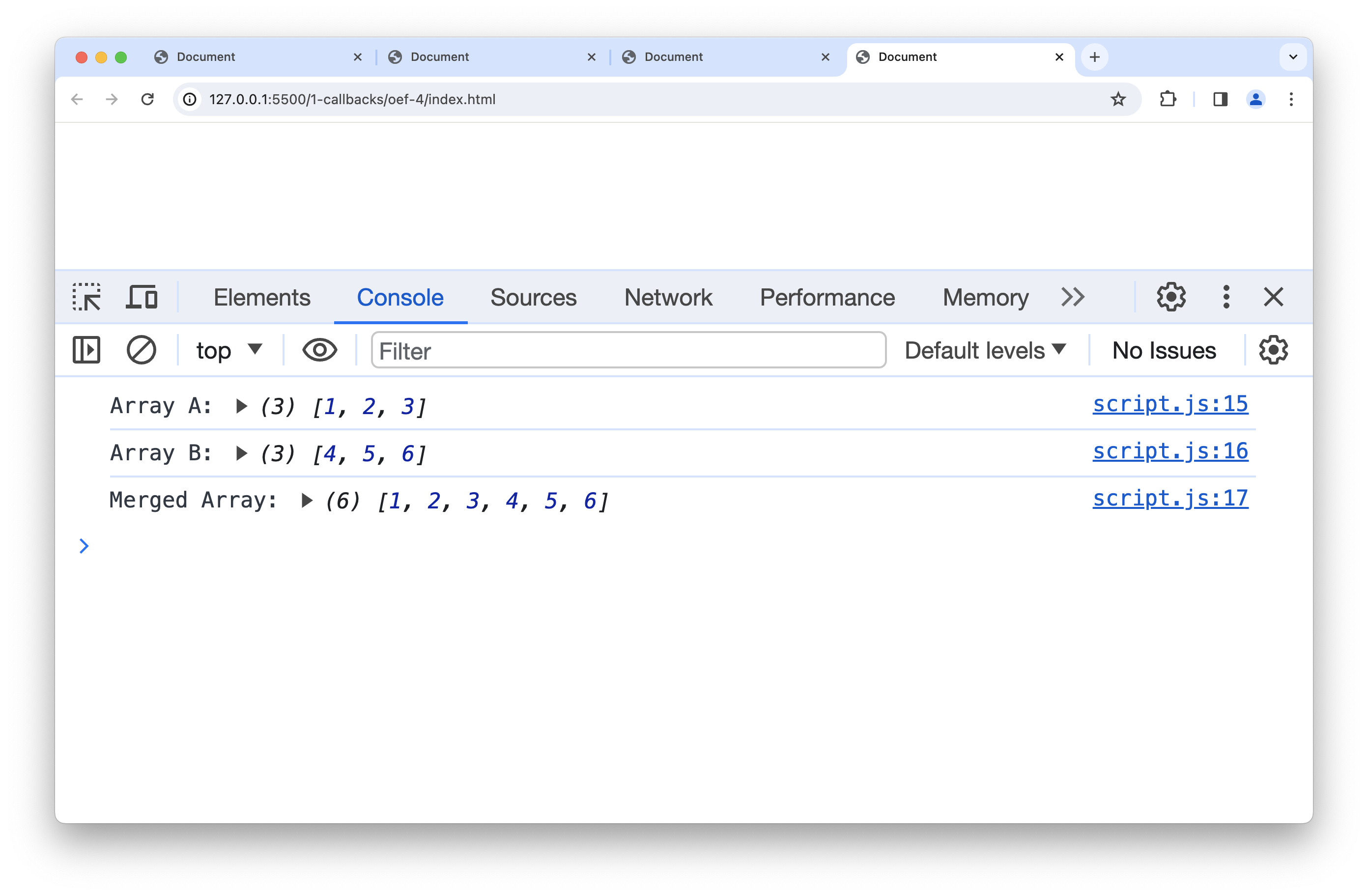Expand the Merged Array entry
This screenshot has width=1368, height=896.
pos(306,501)
